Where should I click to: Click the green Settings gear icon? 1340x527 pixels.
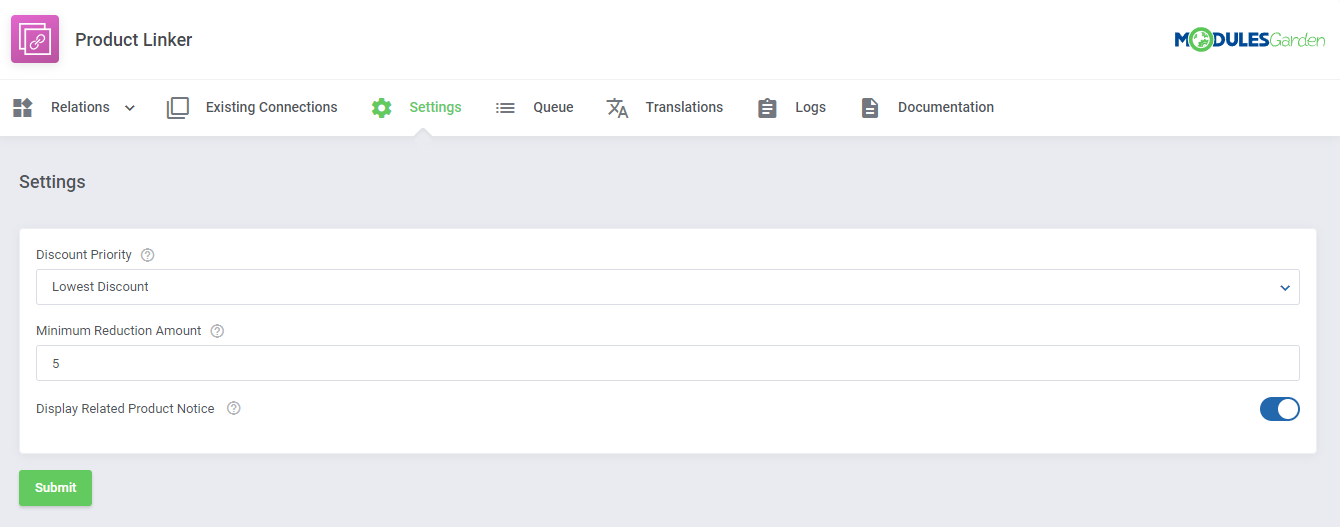(x=381, y=108)
